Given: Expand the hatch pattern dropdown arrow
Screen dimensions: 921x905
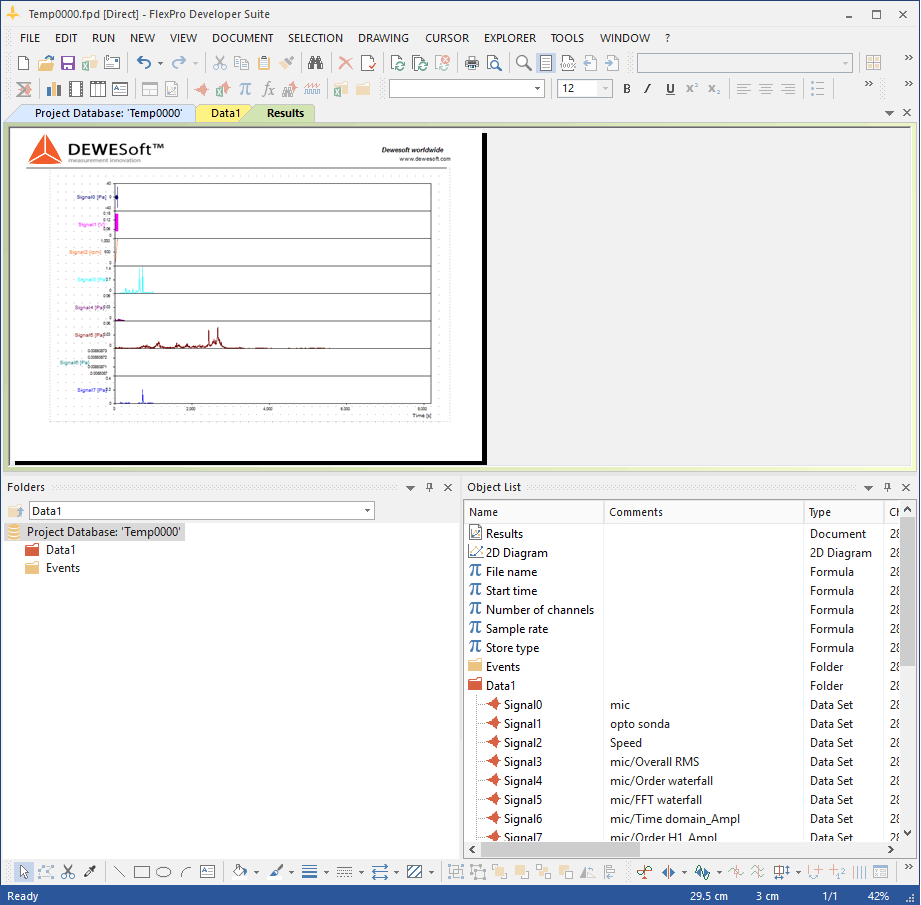Looking at the screenshot, I should 431,872.
